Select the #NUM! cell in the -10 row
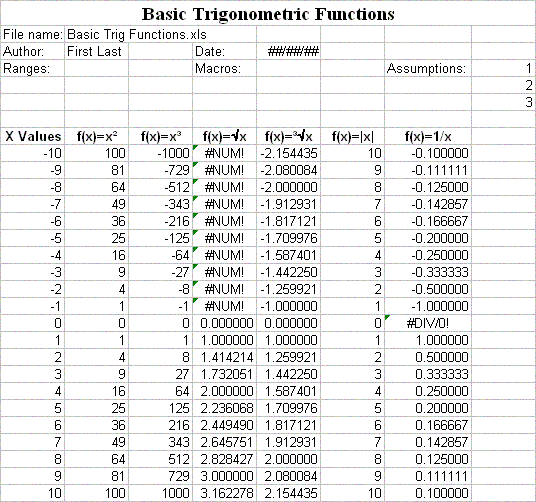 tap(225, 153)
